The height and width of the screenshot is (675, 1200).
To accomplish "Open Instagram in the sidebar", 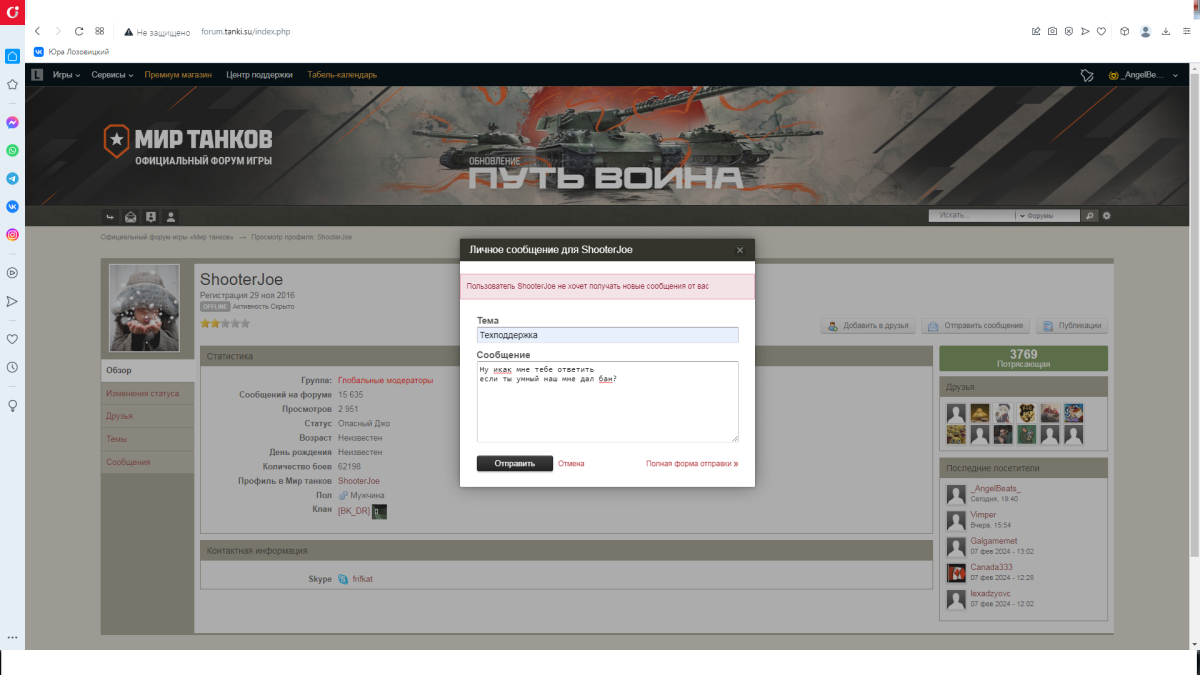I will click(12, 234).
